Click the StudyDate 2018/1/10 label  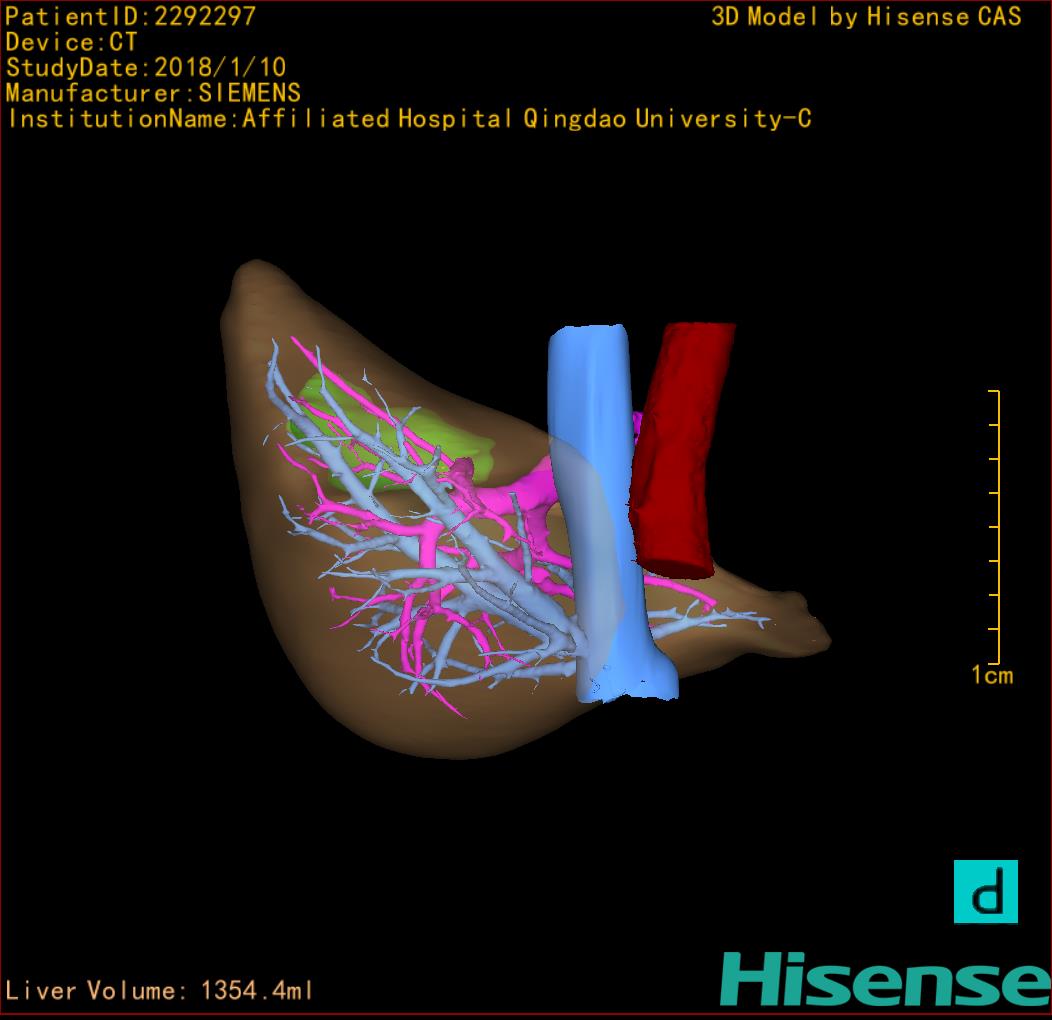click(x=146, y=68)
